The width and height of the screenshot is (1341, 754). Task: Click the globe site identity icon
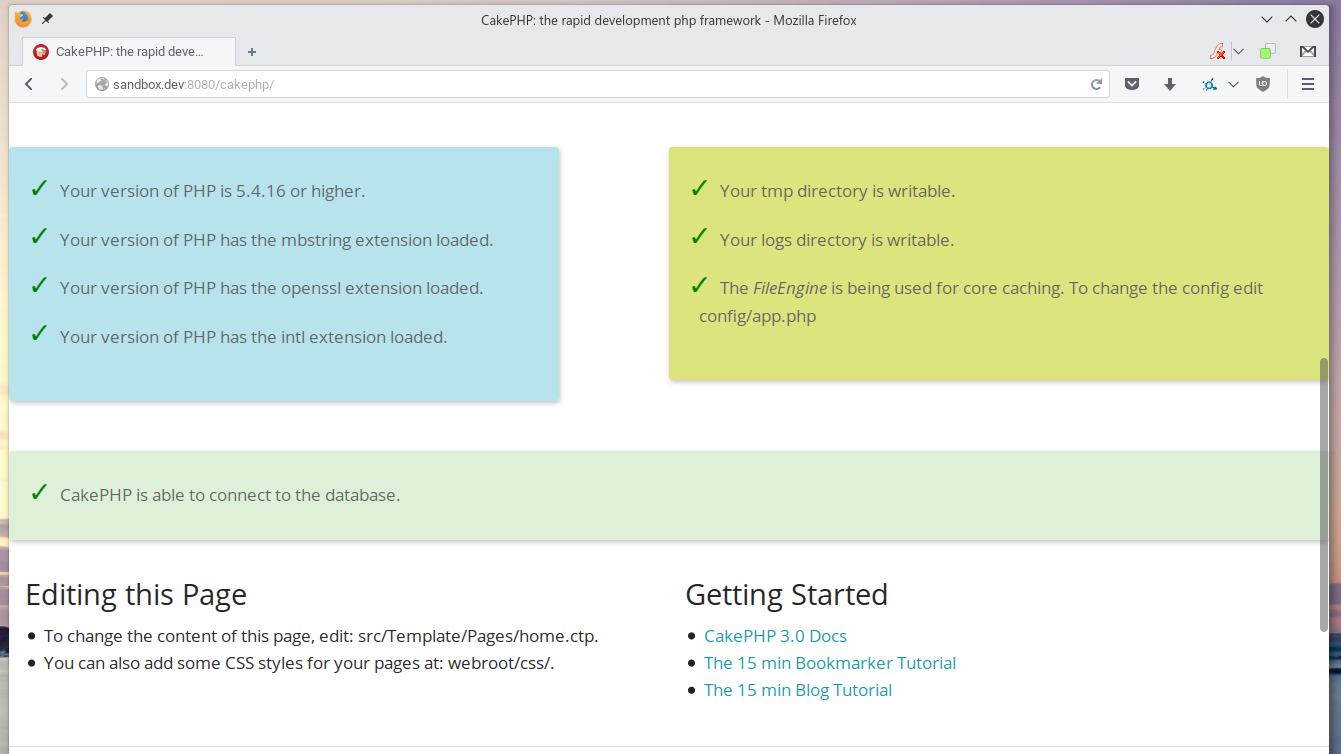[101, 85]
